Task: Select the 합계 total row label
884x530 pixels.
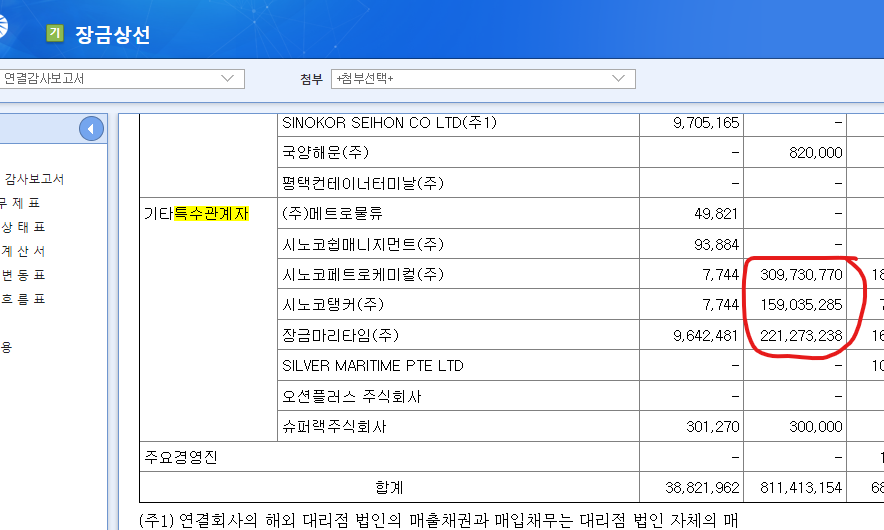Action: [389, 487]
